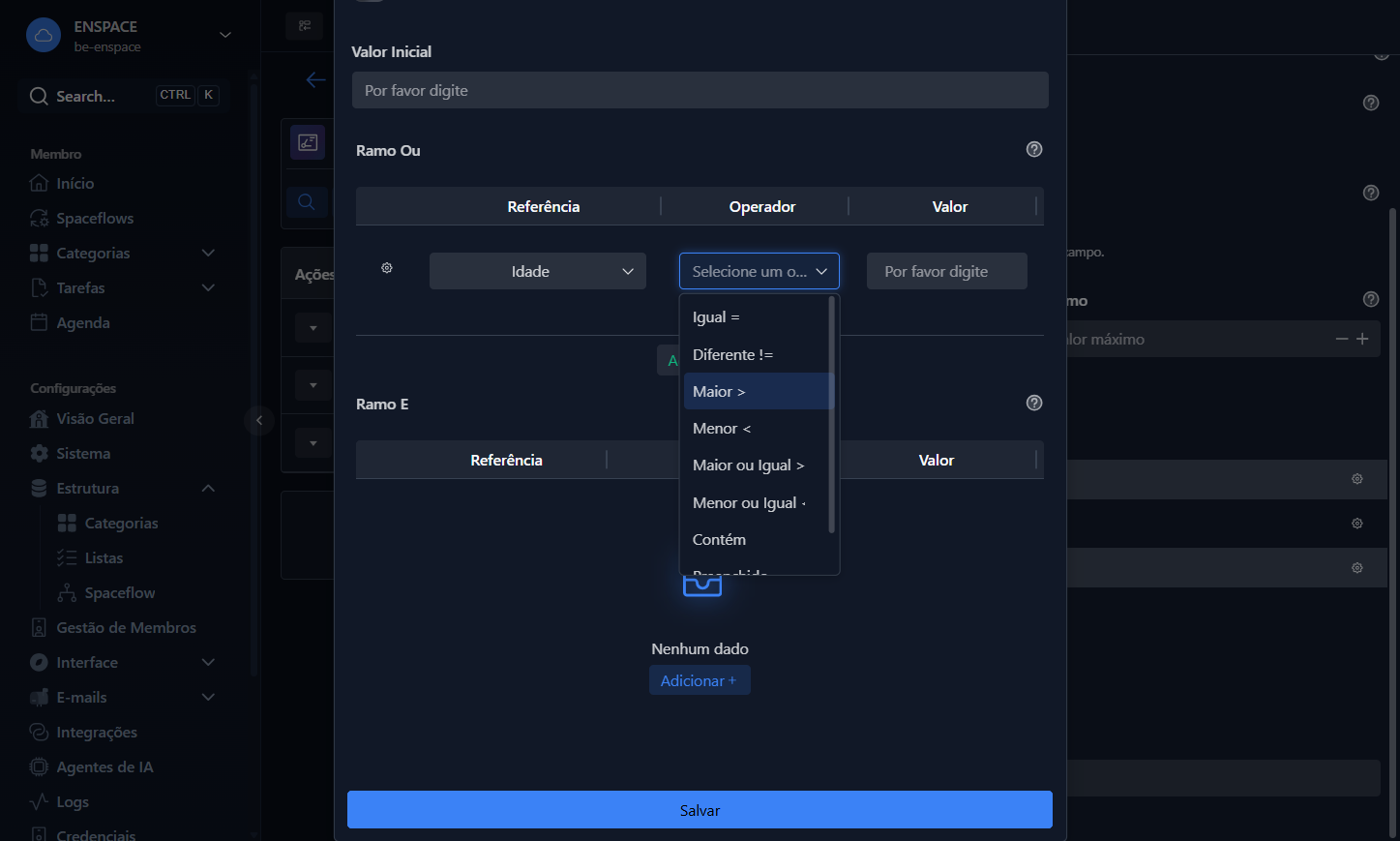Select 'Menor ou Igual' operator
1400x841 pixels.
757,502
